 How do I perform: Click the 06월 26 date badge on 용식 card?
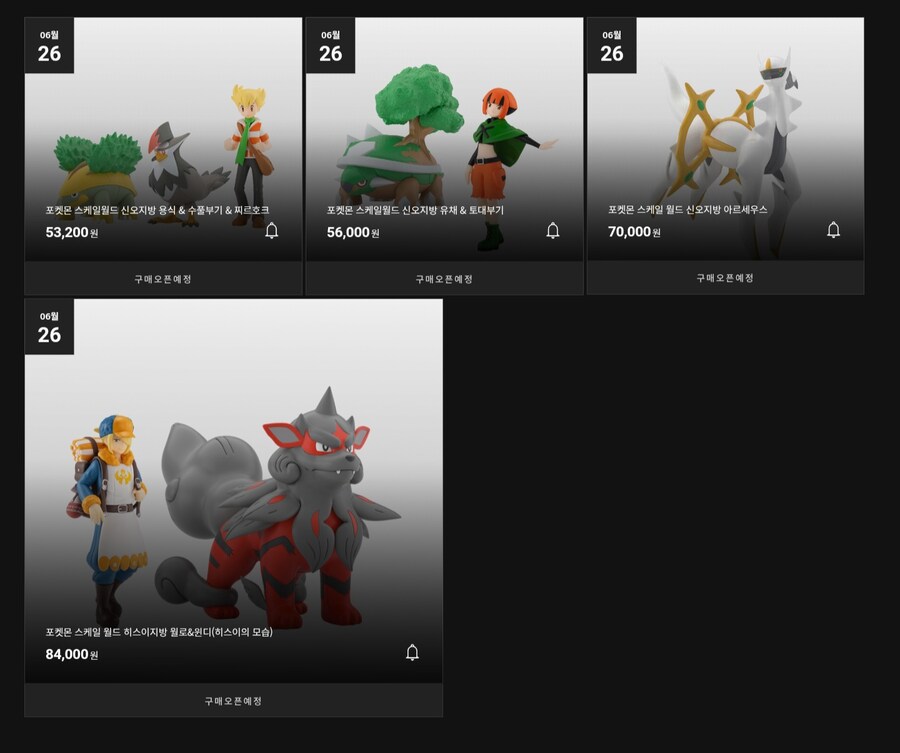click(49, 45)
